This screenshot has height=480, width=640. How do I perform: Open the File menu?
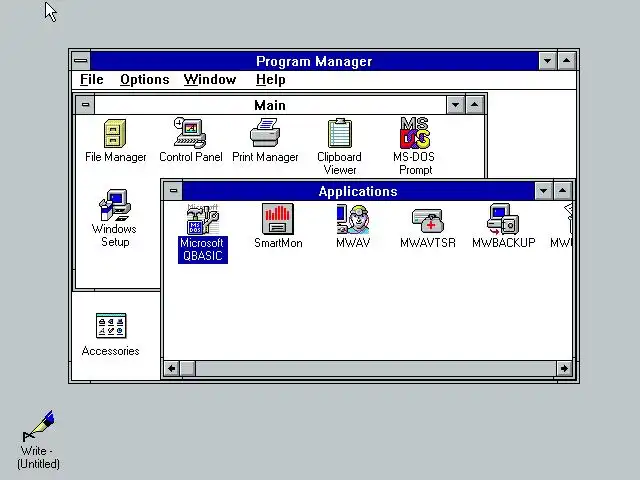pos(91,80)
